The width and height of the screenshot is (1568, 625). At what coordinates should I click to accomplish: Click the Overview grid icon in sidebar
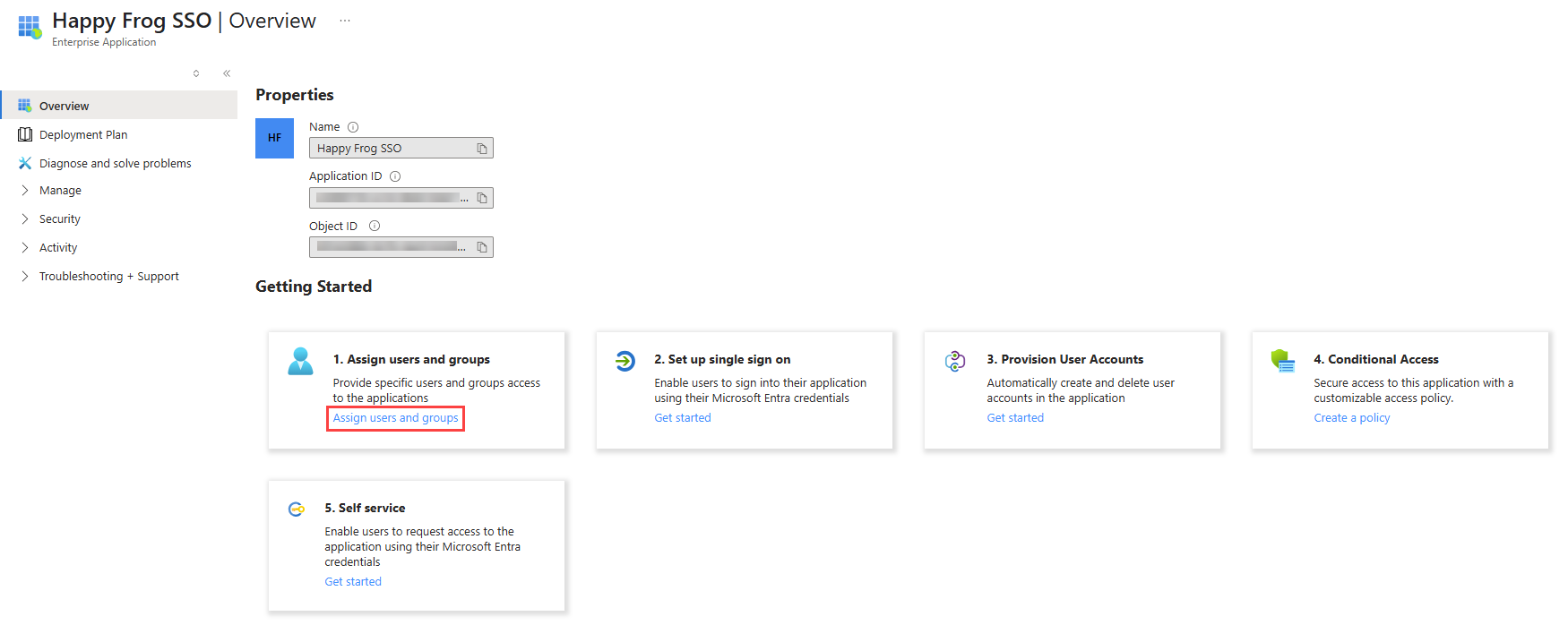(x=25, y=106)
